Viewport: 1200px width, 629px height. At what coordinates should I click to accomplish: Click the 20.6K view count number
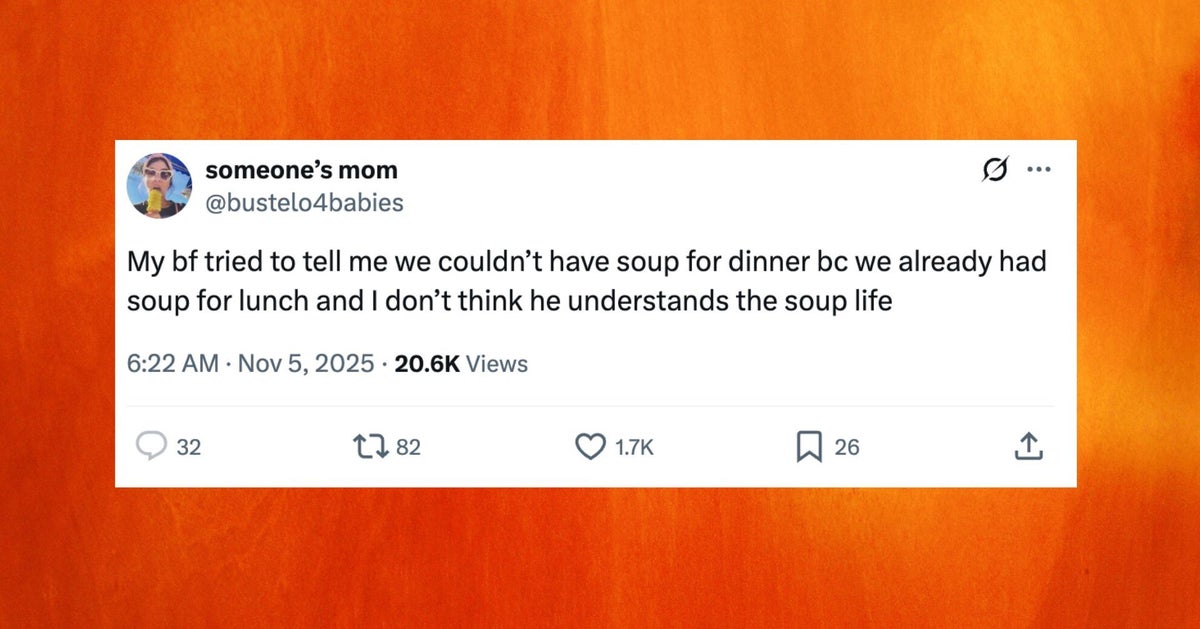(427, 364)
